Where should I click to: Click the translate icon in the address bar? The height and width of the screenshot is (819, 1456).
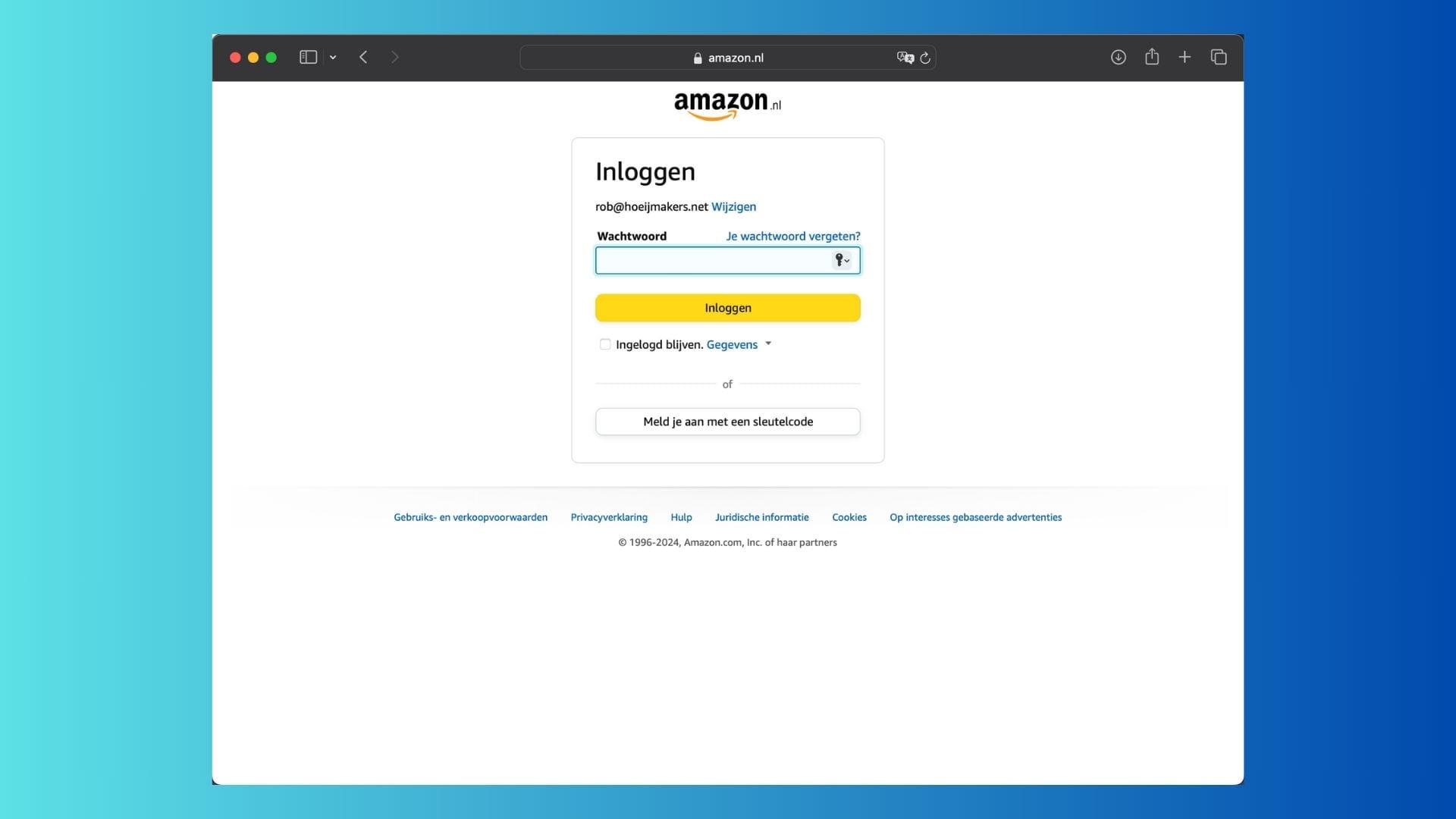click(x=905, y=58)
